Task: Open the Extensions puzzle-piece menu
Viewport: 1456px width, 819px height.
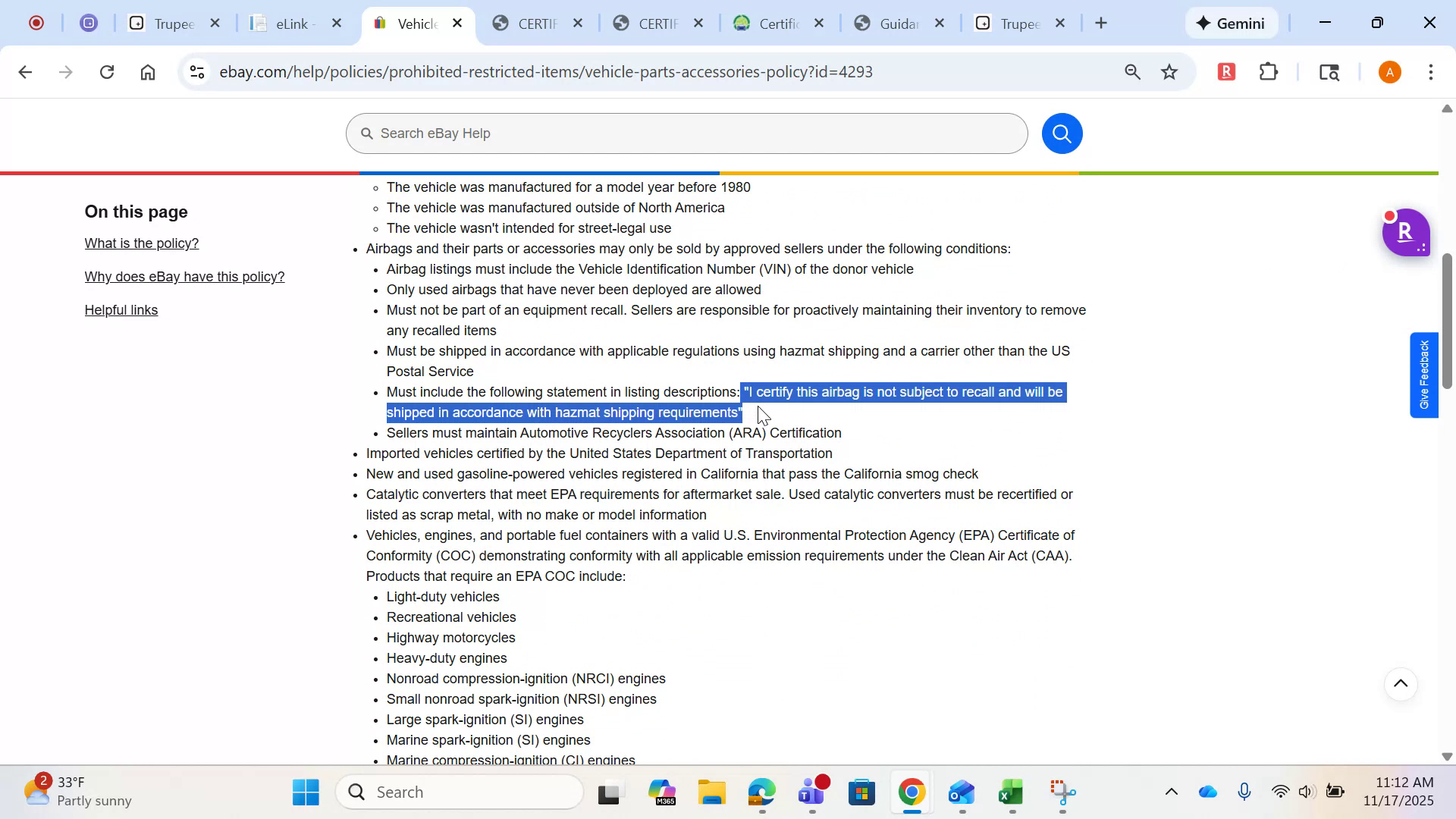Action: [x=1268, y=71]
